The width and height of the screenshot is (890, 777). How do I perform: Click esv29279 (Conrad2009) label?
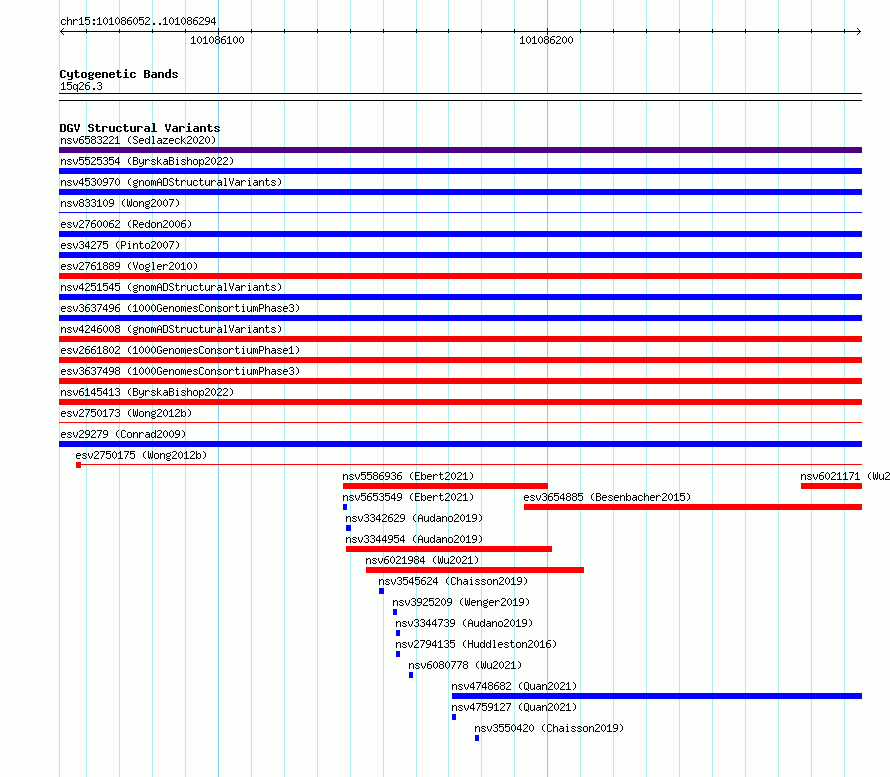123,434
